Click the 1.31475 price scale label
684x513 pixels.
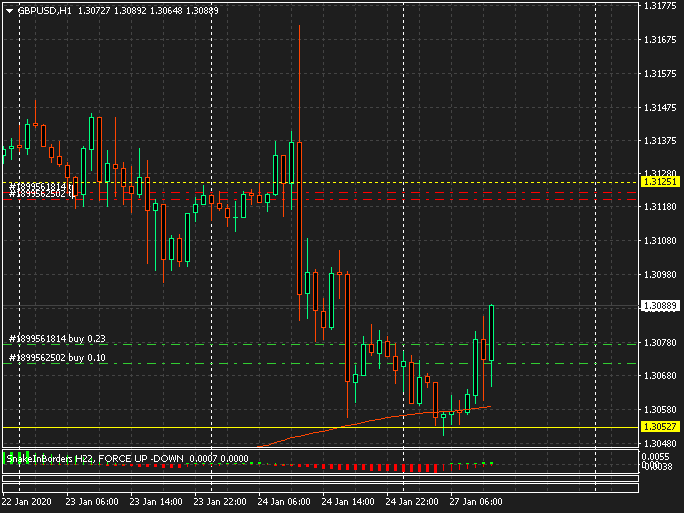tap(660, 107)
